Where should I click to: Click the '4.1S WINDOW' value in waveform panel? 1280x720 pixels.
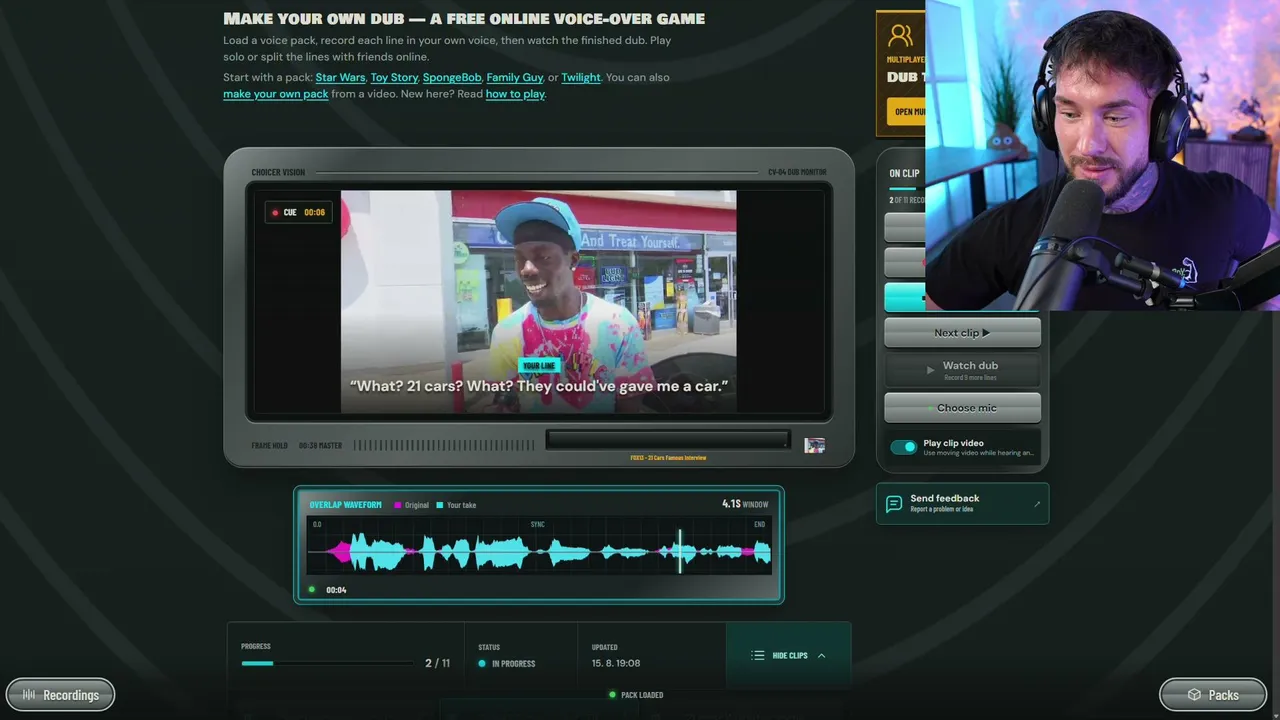point(745,504)
